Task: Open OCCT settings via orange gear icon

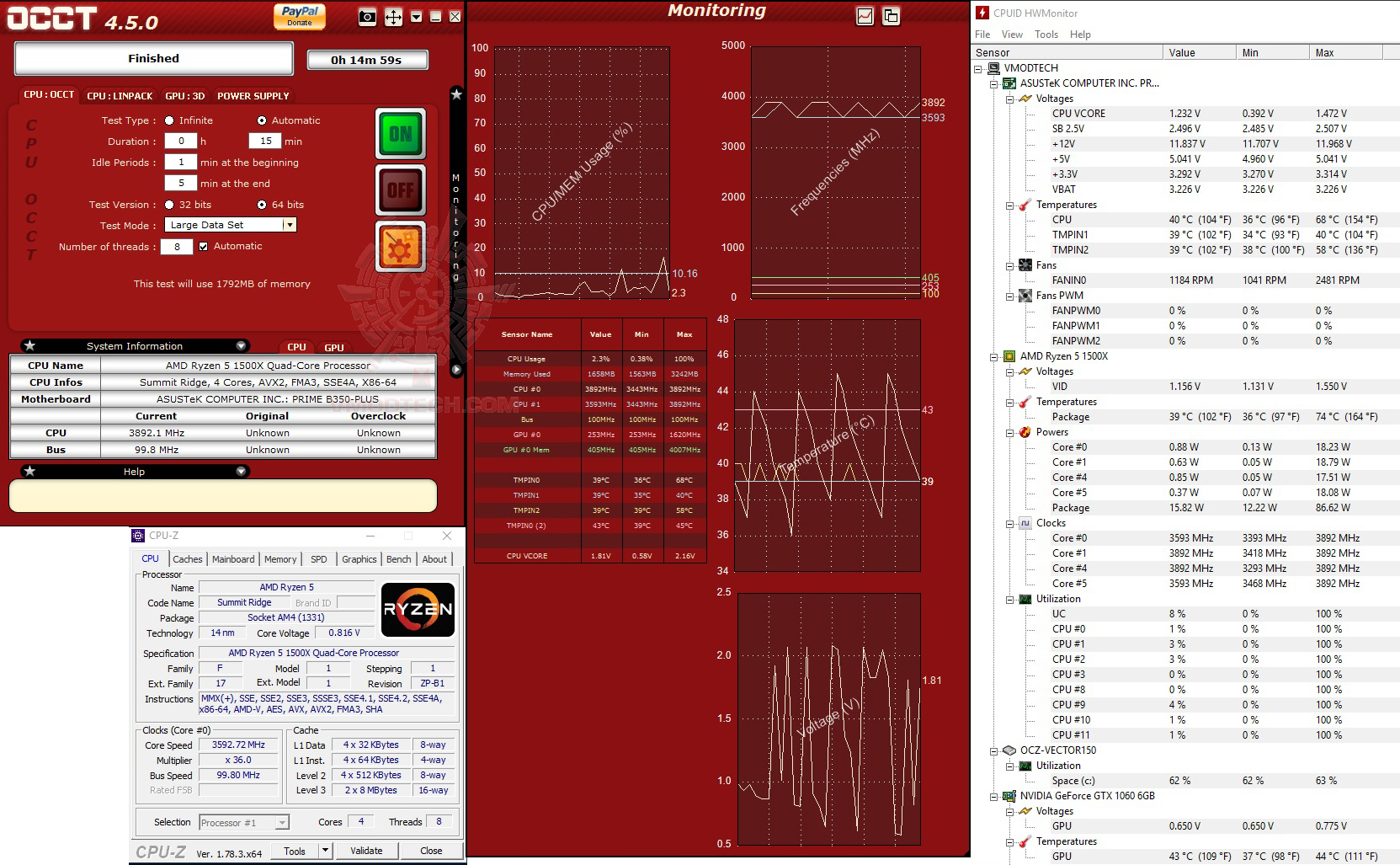Action: [x=401, y=247]
